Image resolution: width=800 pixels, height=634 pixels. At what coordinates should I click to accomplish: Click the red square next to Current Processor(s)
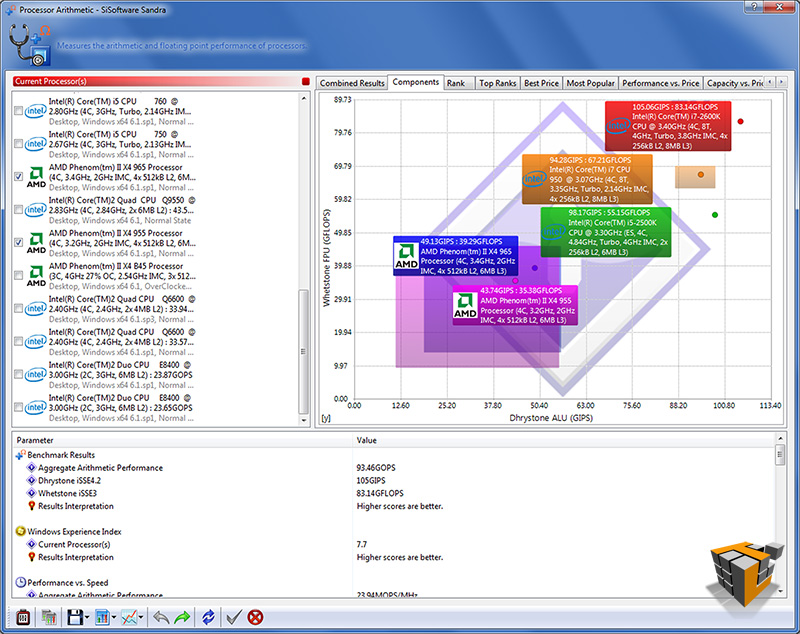(306, 82)
